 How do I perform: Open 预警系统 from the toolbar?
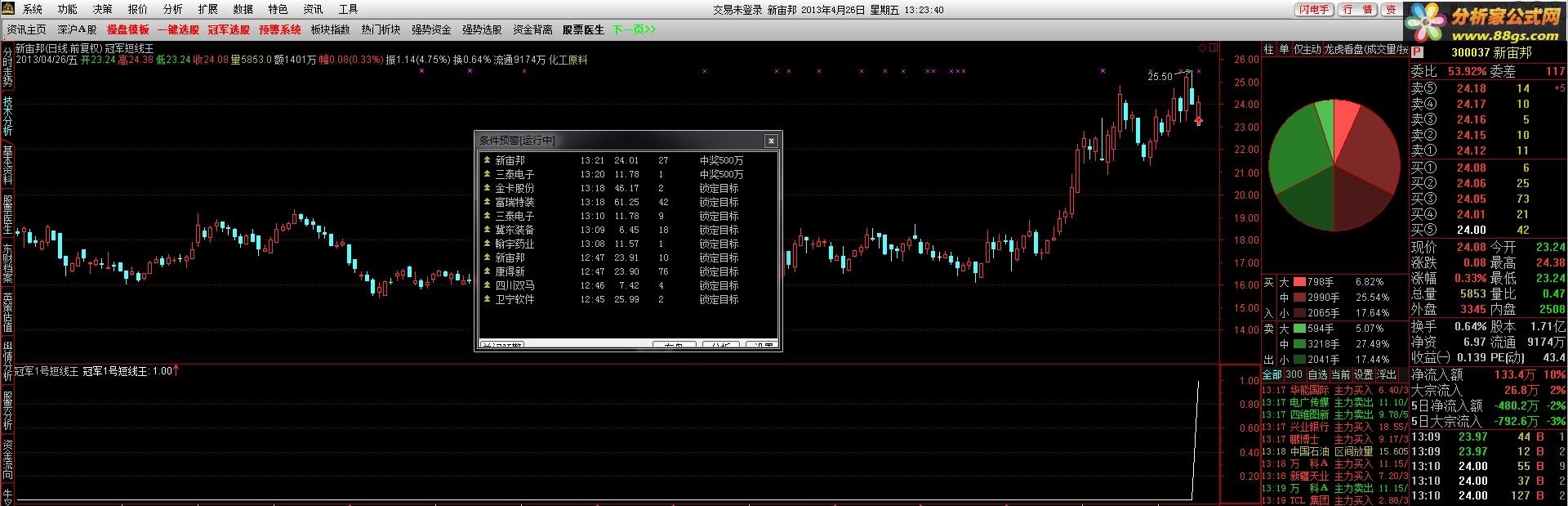point(280,29)
